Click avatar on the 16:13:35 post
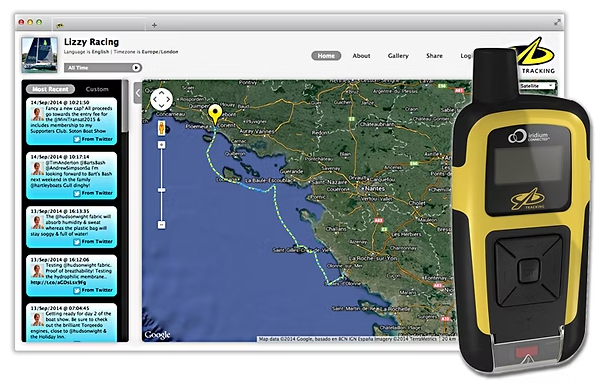Image resolution: width=610 pixels, height=391 pixels. (x=37, y=223)
